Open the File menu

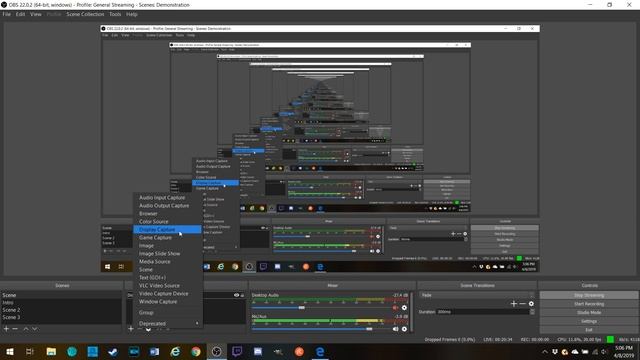pos(7,14)
